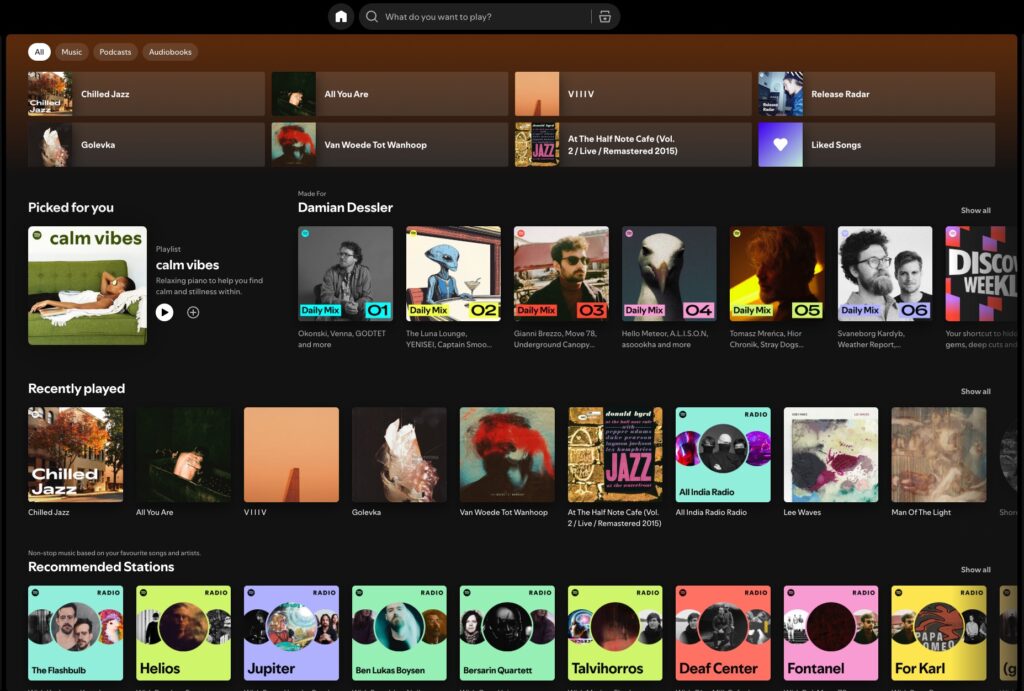Image resolution: width=1024 pixels, height=691 pixels.
Task: Open Daily Mix 04 thumbnail
Action: (669, 273)
